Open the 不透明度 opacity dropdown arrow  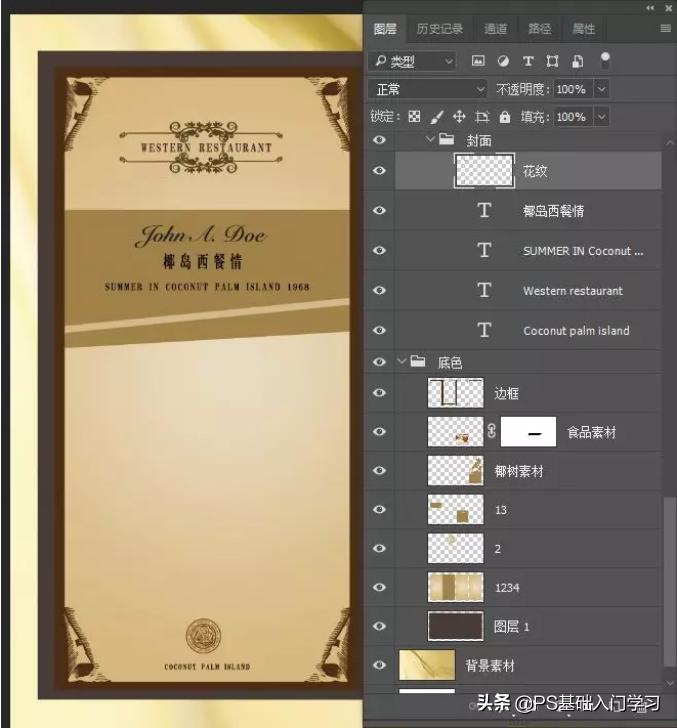[x=602, y=89]
